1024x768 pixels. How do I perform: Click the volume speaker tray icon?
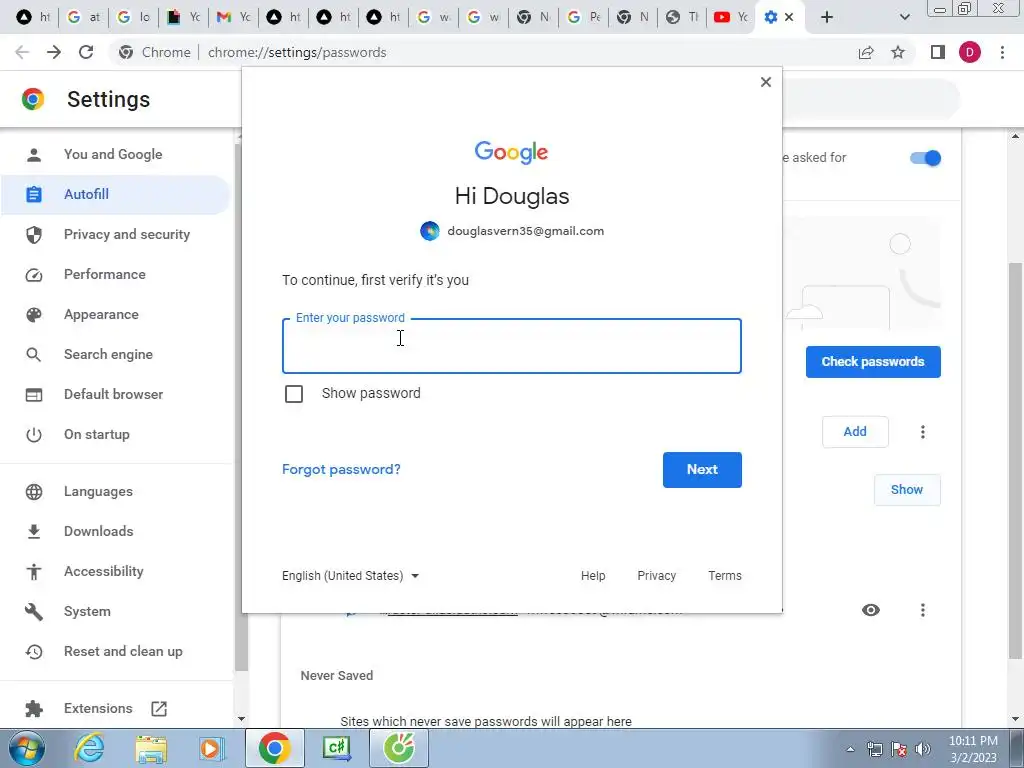923,749
